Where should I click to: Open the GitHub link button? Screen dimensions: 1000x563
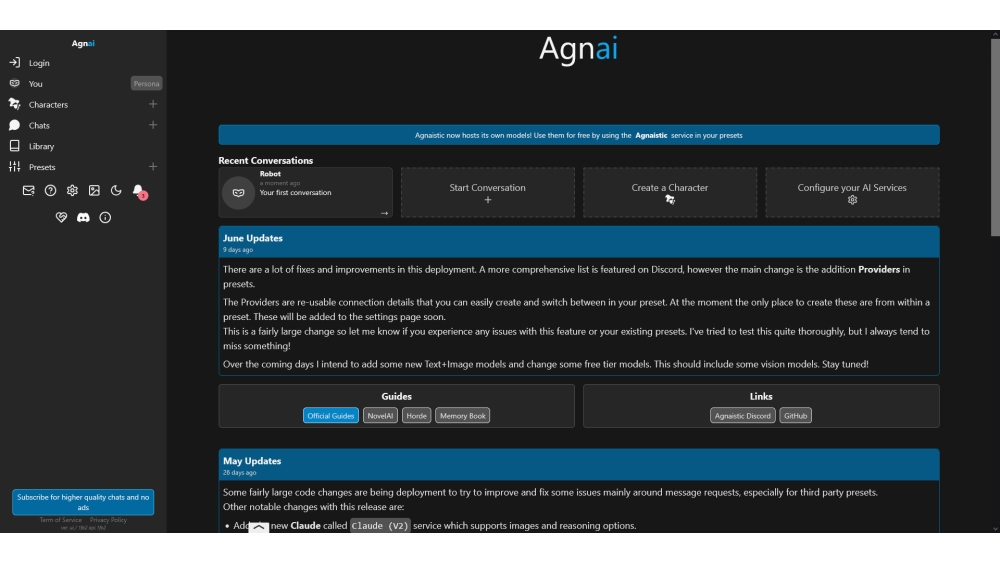795,416
